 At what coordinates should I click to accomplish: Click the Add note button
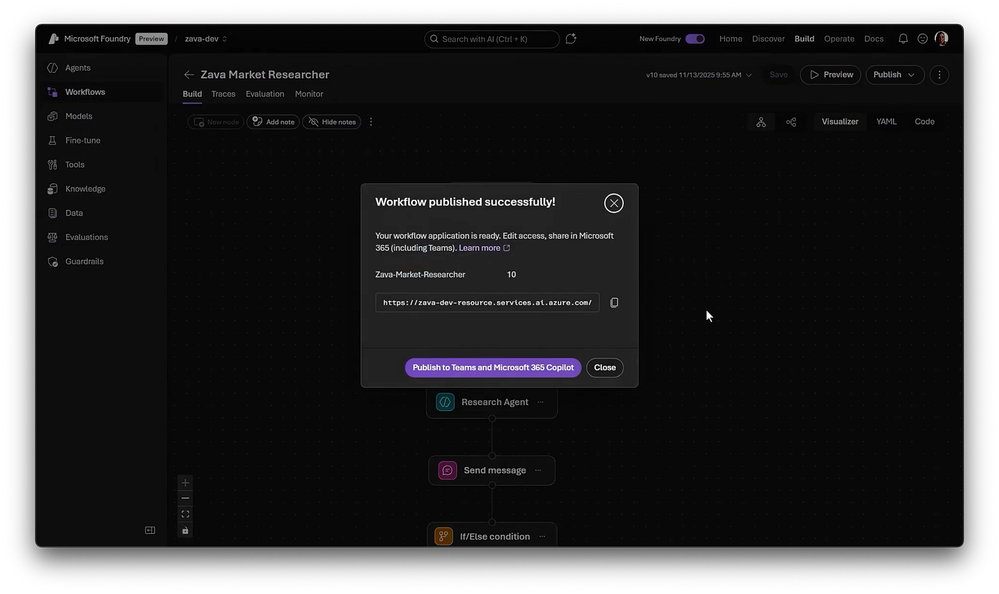tap(273, 122)
